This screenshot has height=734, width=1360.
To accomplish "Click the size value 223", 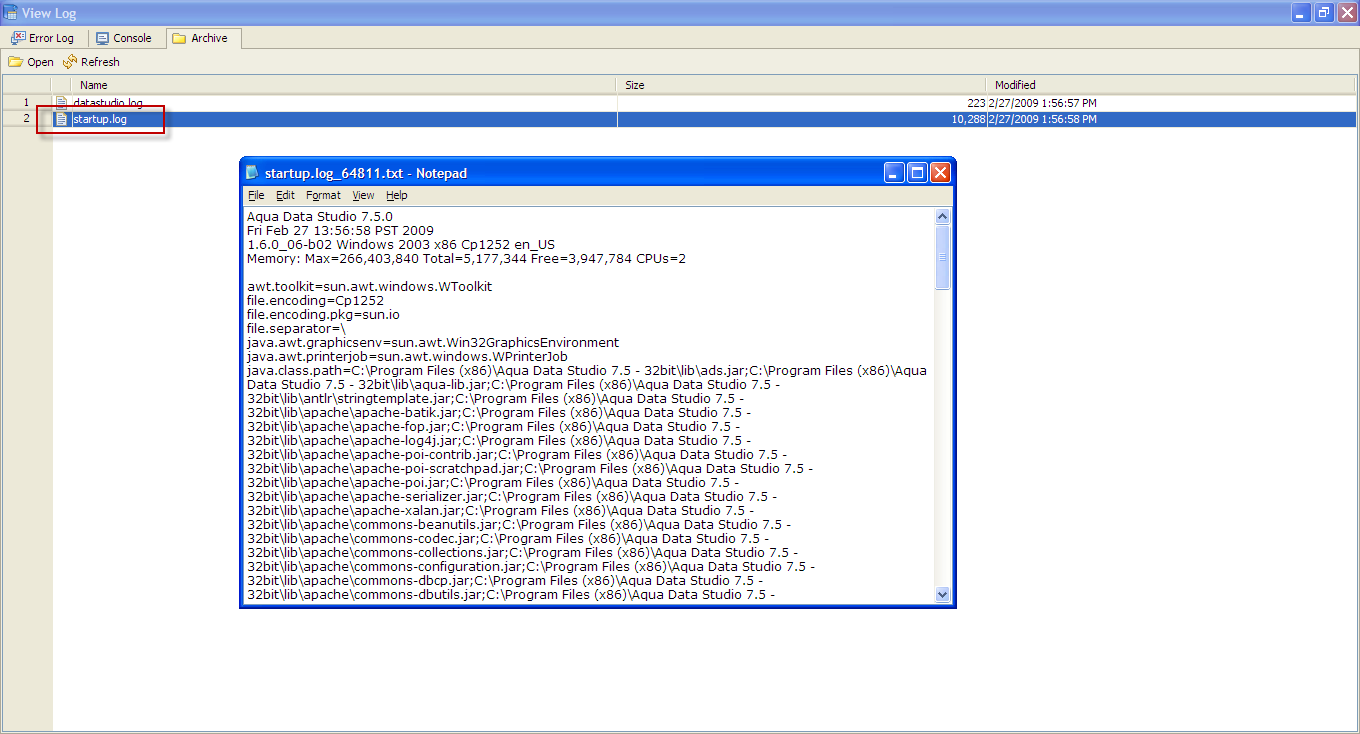I will pyautogui.click(x=976, y=103).
